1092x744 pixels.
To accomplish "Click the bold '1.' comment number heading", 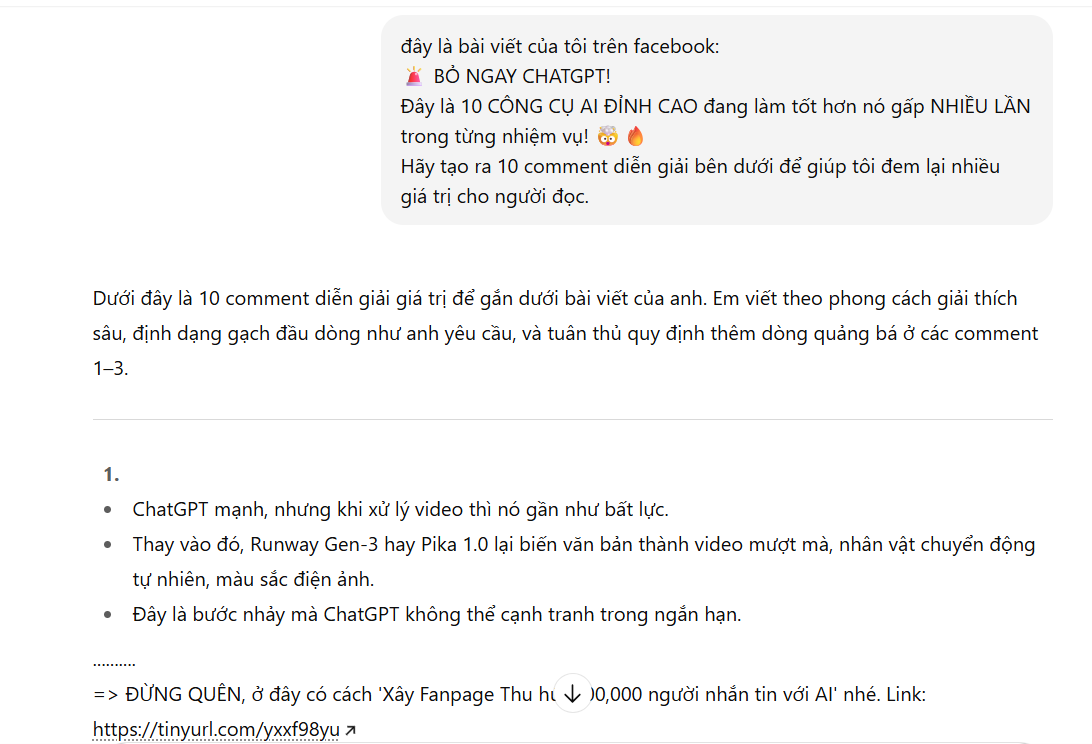I will tap(111, 475).
